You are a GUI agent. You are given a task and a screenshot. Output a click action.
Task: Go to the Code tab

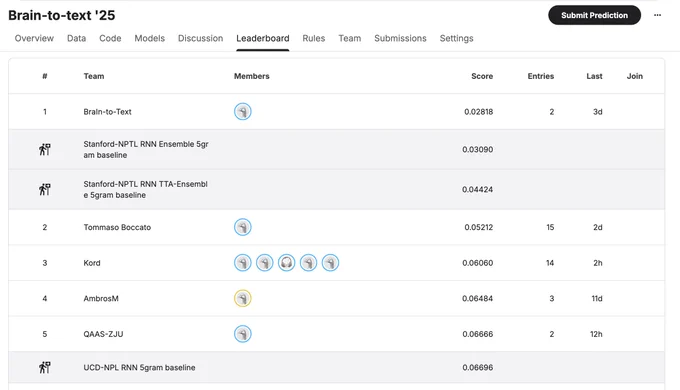pyautogui.click(x=110, y=38)
